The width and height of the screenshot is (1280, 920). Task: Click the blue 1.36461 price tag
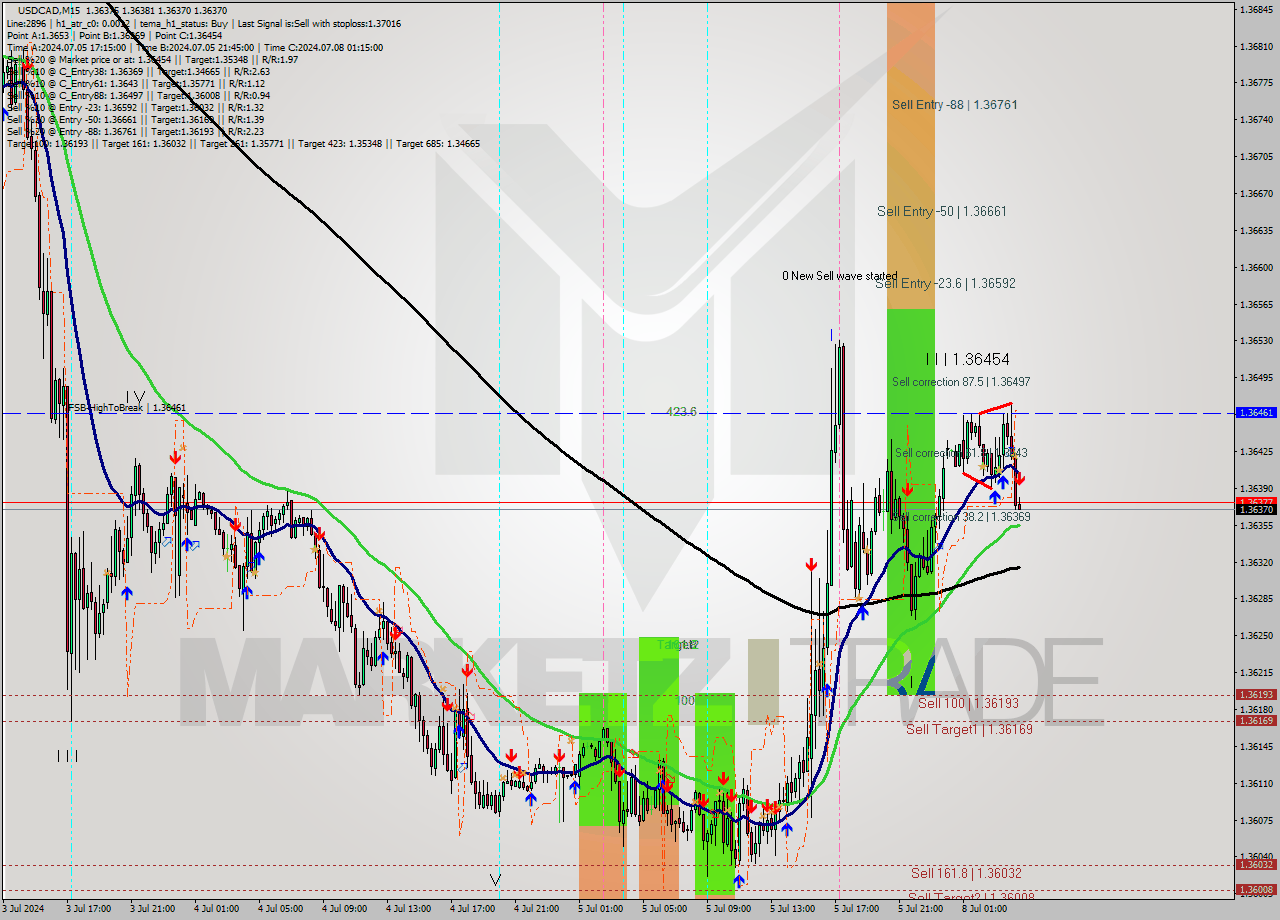(1256, 412)
